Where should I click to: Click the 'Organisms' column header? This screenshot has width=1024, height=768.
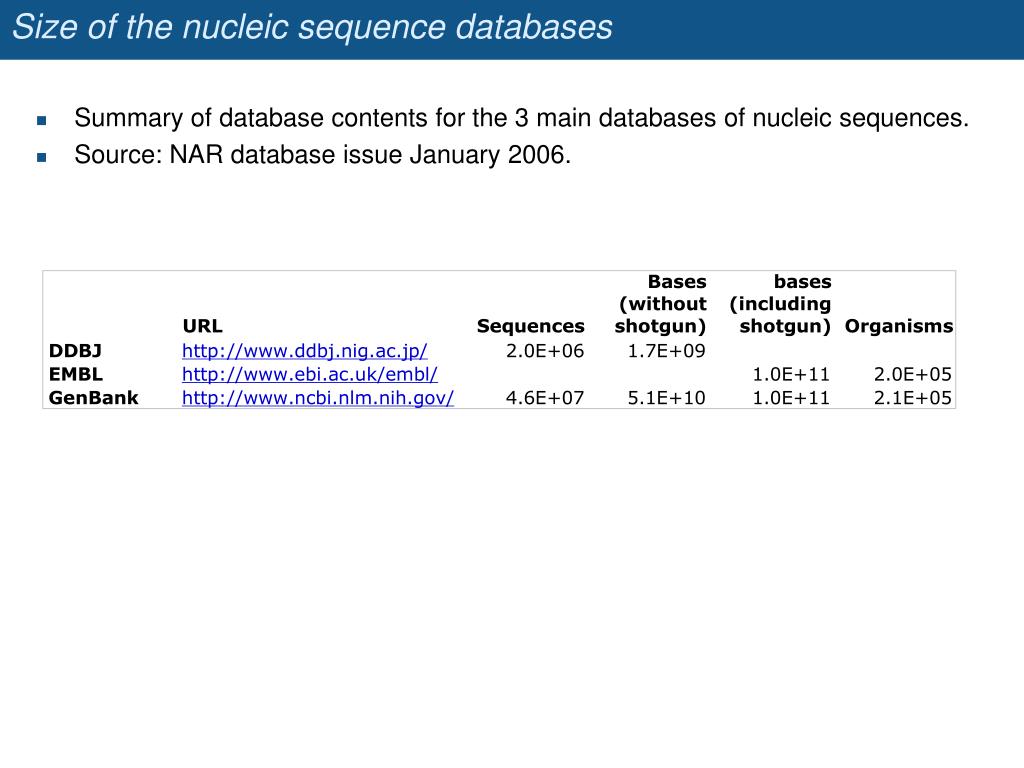[899, 326]
